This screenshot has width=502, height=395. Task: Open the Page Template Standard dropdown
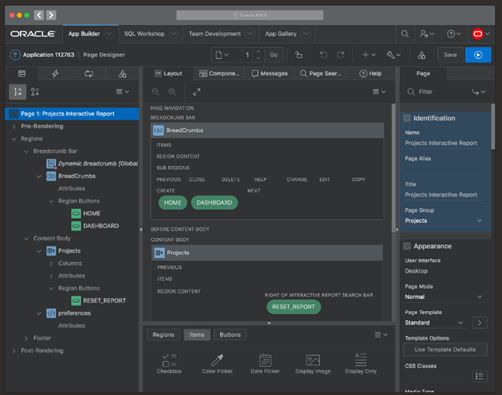pyautogui.click(x=434, y=323)
